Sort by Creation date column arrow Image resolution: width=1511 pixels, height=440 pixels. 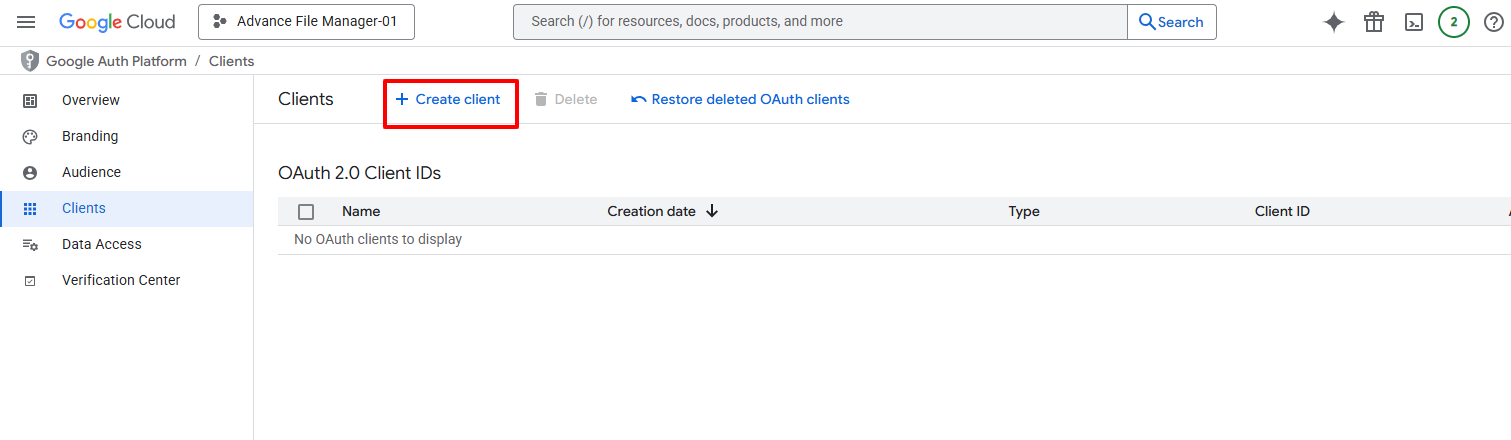[712, 211]
